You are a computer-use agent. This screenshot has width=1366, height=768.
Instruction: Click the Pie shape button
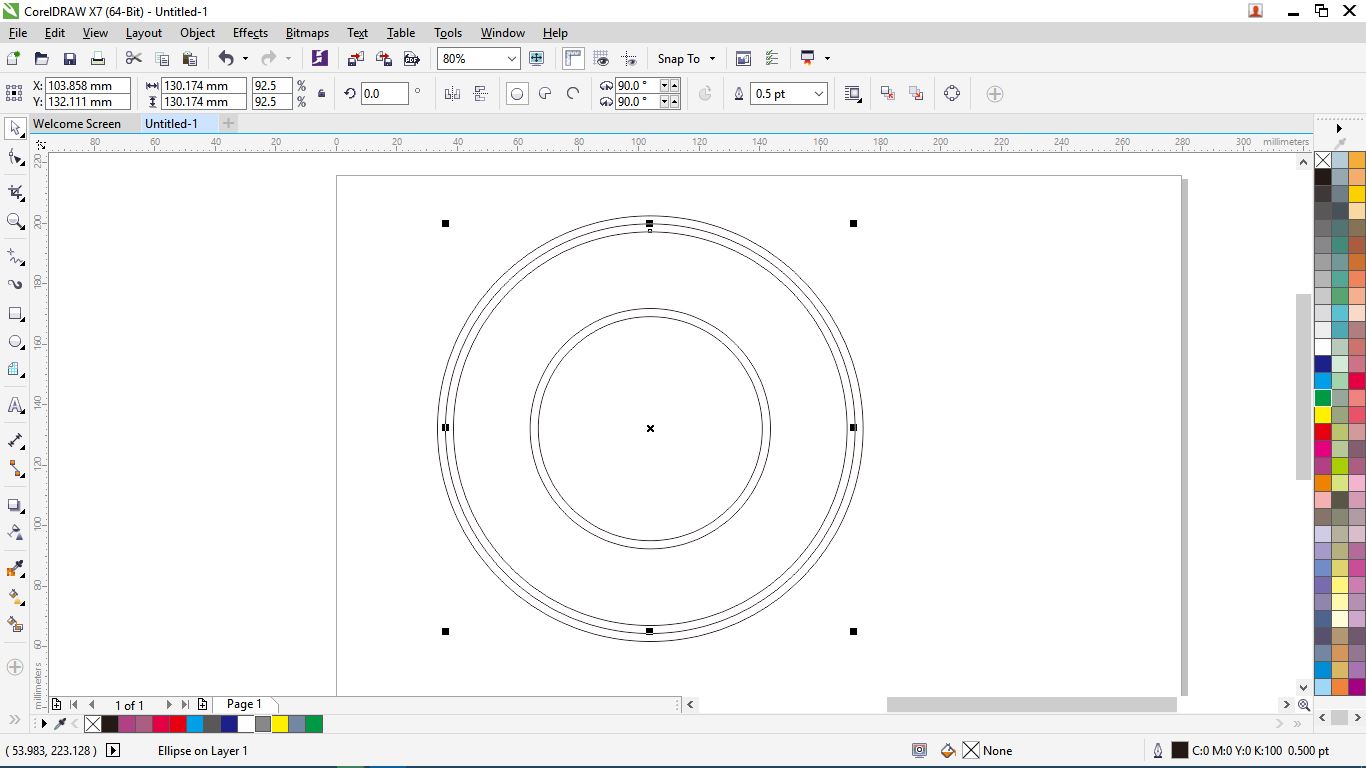(545, 94)
